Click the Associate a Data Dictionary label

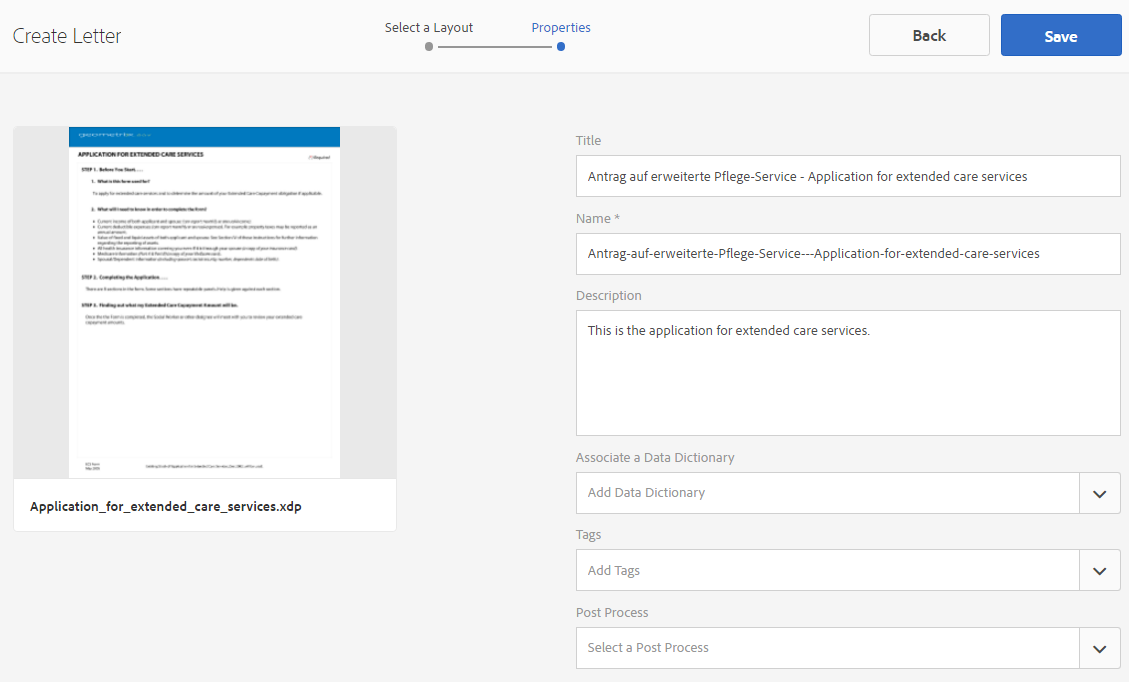tap(655, 458)
